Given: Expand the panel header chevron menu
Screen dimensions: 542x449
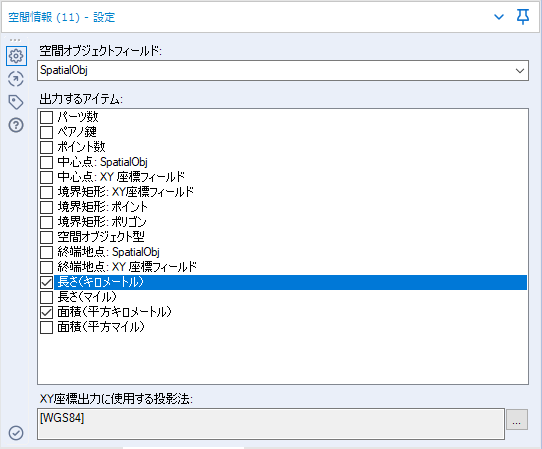Looking at the screenshot, I should point(499,17).
